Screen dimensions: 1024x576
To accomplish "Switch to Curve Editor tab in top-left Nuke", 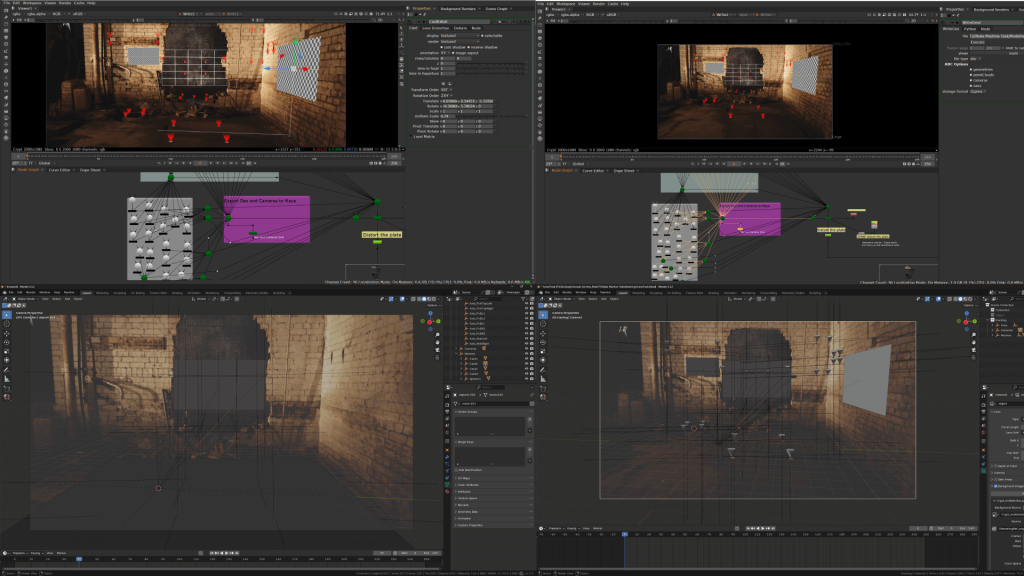I will point(59,170).
